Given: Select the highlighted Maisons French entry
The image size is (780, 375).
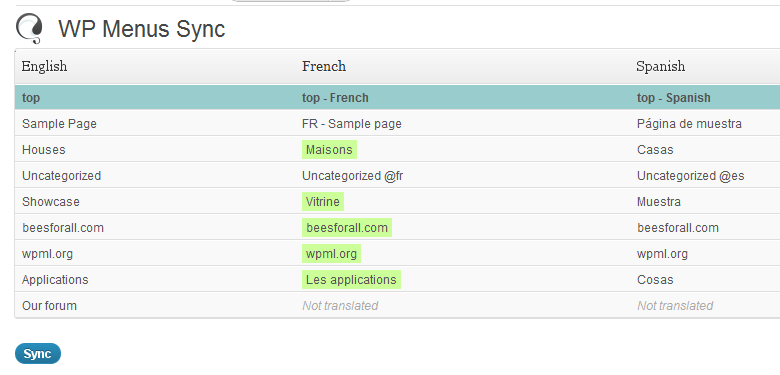Looking at the screenshot, I should (x=329, y=150).
